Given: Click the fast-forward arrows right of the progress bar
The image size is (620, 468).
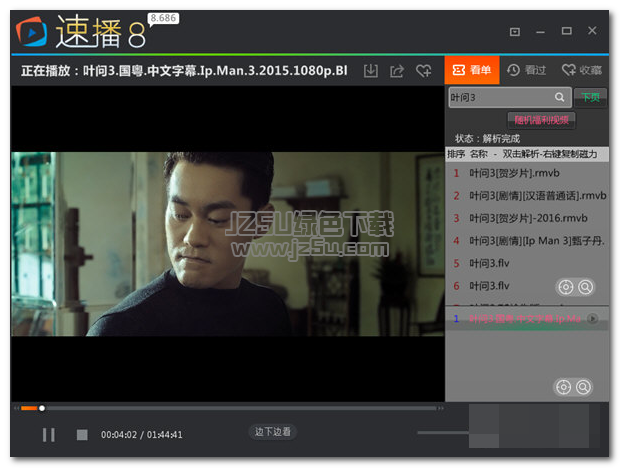Looking at the screenshot, I should click(441, 408).
